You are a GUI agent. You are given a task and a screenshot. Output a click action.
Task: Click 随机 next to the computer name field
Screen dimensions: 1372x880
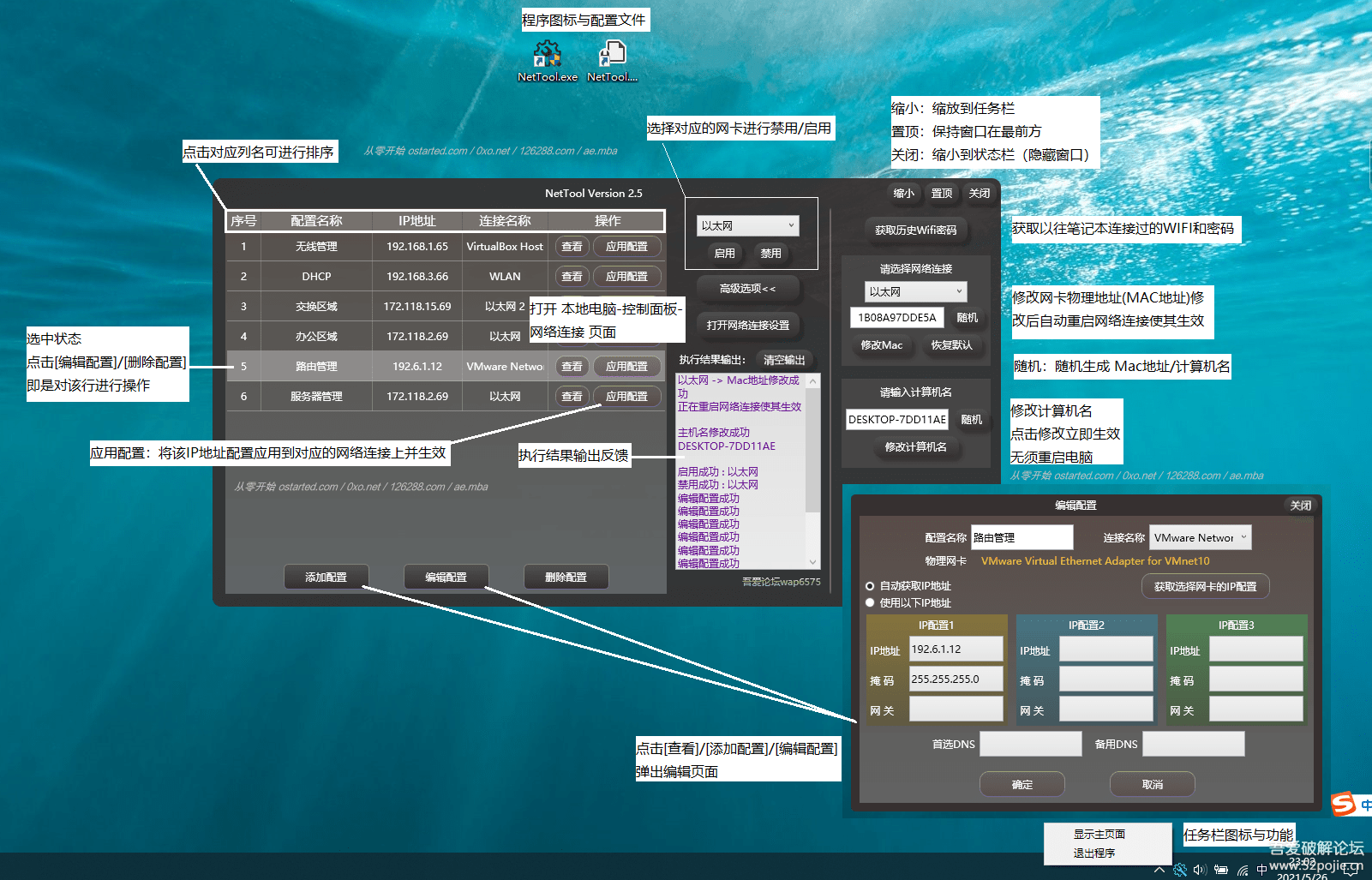click(971, 420)
